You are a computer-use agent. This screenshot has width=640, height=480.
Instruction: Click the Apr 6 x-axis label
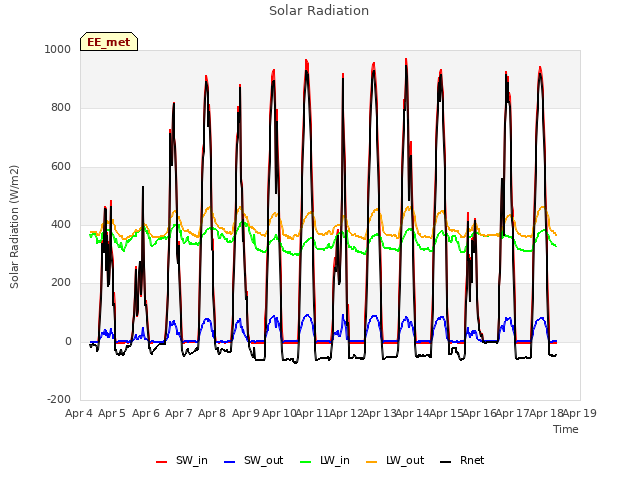point(146,413)
